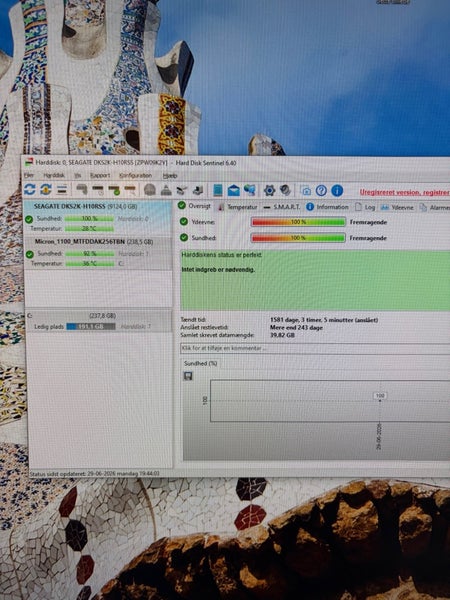Open the Hjælp menu
Image resolution: width=450 pixels, height=600 pixels.
170,176
